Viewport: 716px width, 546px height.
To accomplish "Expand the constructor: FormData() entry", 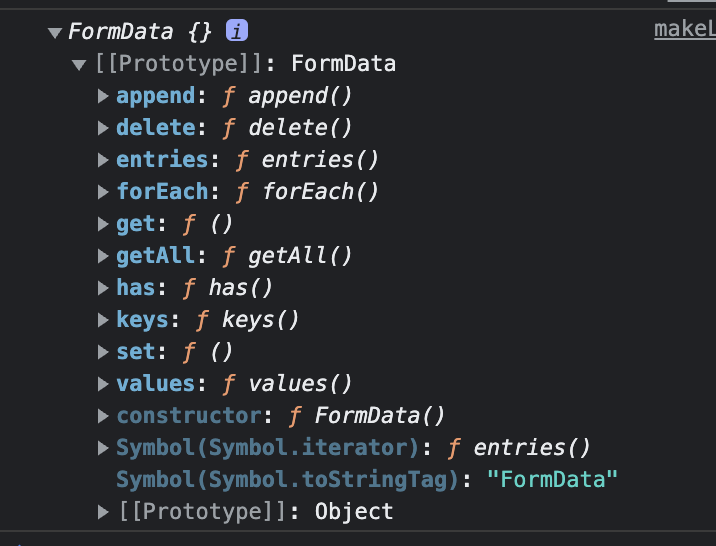I will point(103,416).
